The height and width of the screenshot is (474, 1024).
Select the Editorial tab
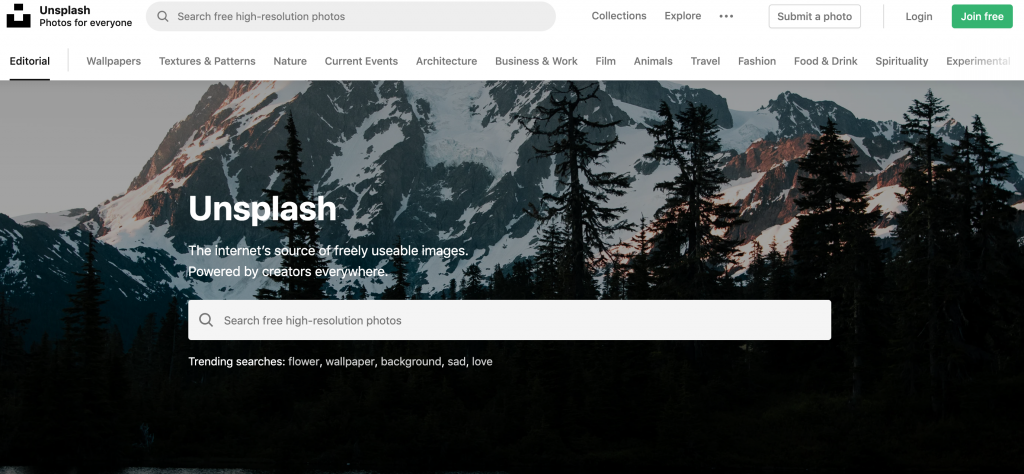[x=29, y=61]
